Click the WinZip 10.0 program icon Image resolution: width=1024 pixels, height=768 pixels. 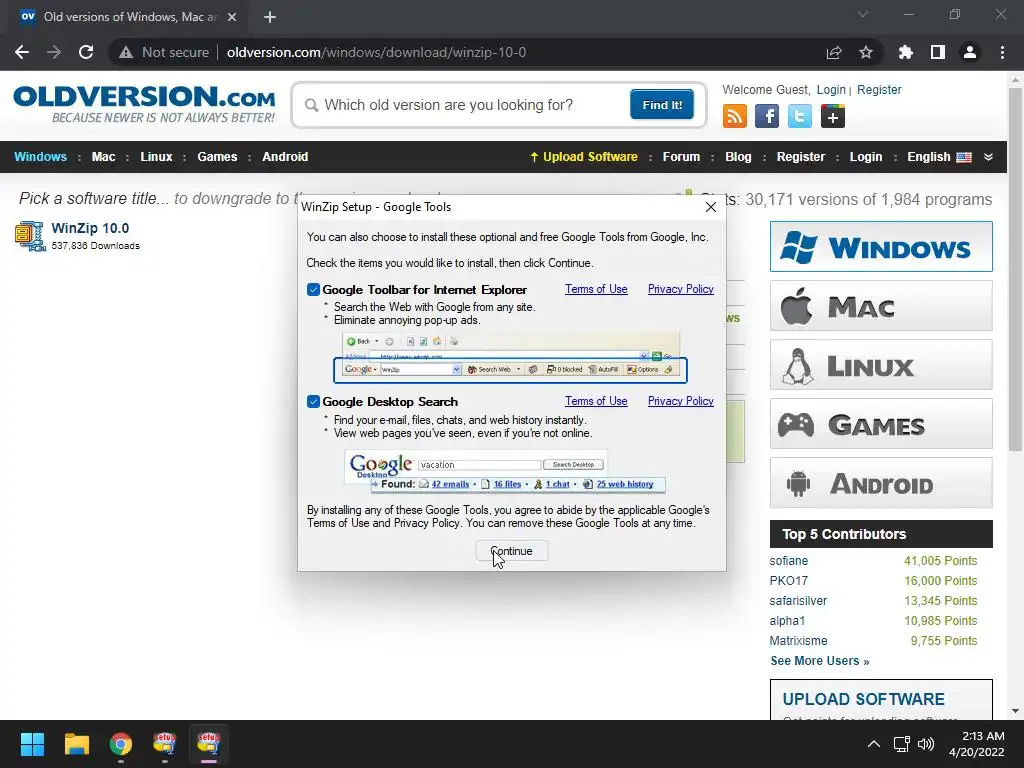[30, 236]
